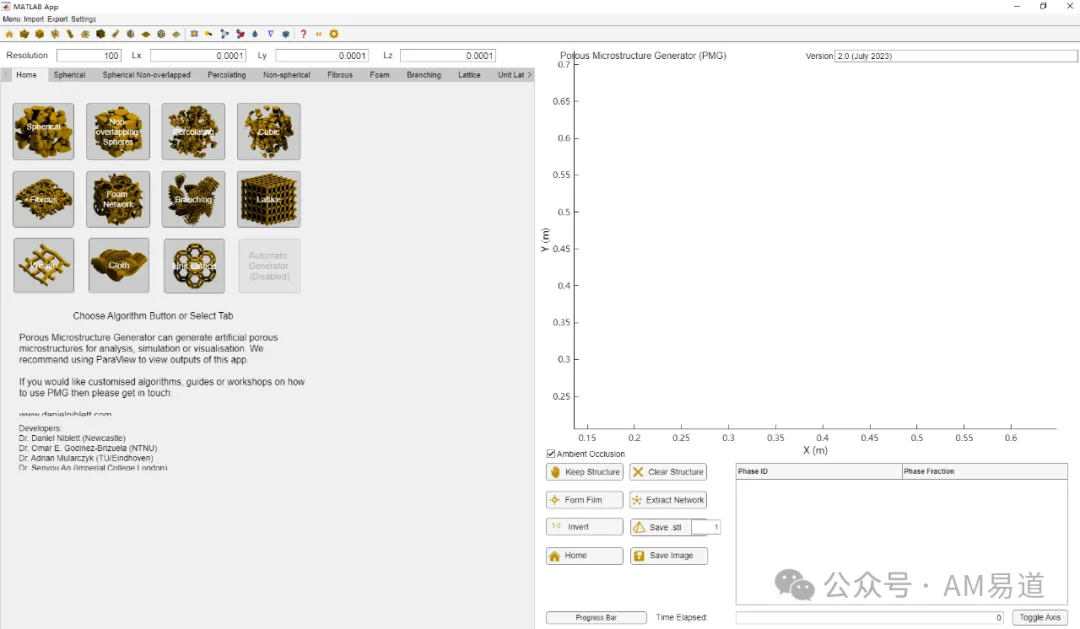Click the Home button below the plot
Viewport: 1080px width, 629px height.
click(x=585, y=555)
